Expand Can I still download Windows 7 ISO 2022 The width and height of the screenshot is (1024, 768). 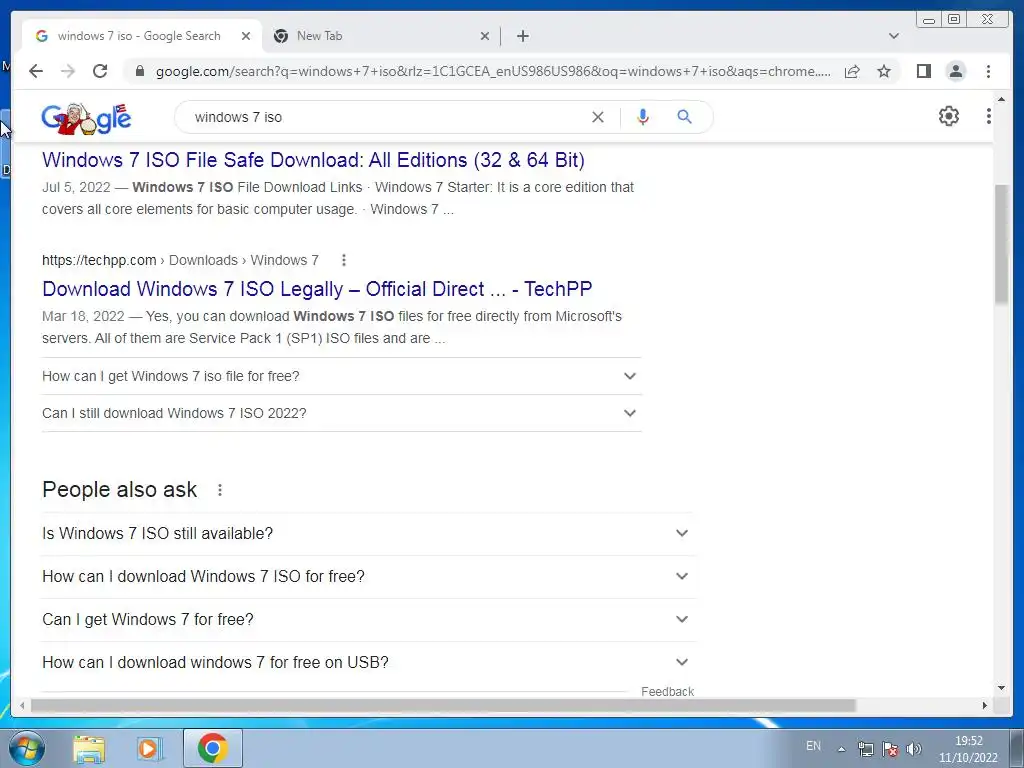[341, 413]
